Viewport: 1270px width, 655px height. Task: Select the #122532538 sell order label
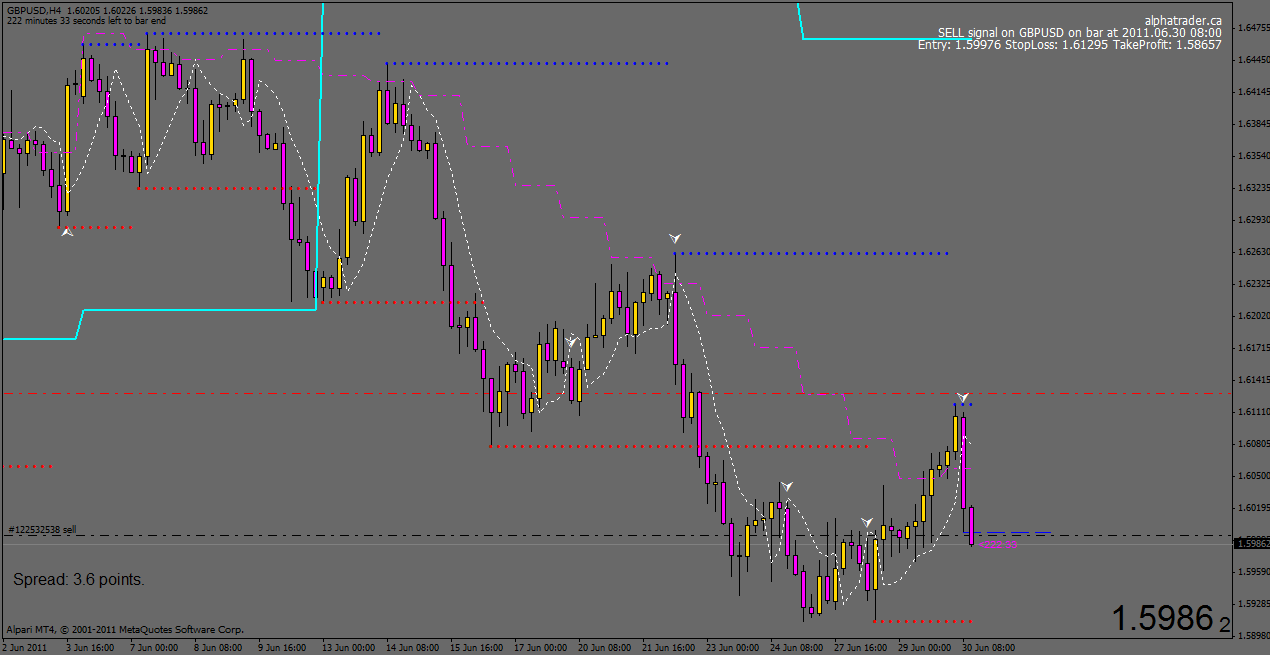(42, 529)
